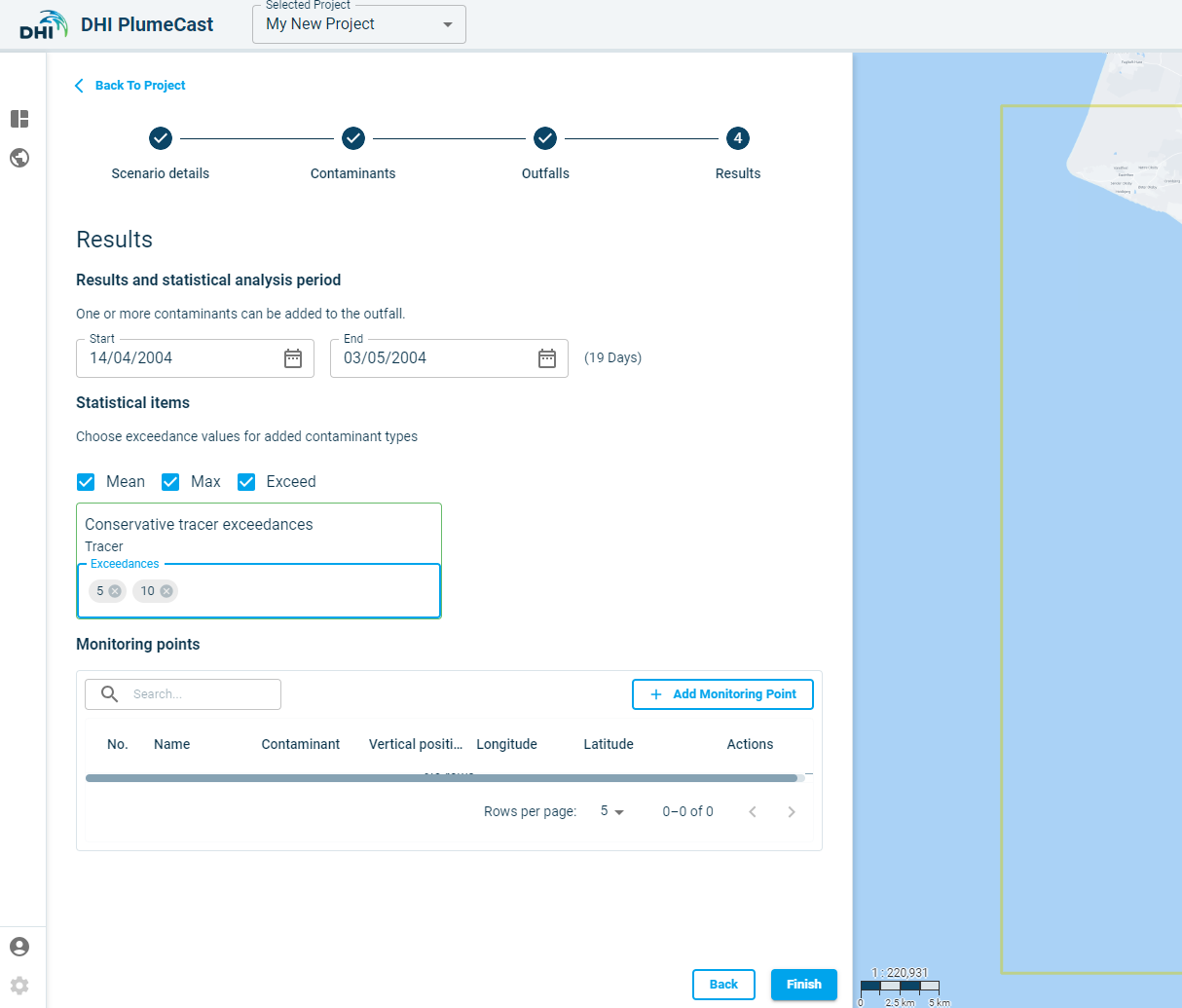
Task: Open the user account icon
Action: click(x=19, y=947)
